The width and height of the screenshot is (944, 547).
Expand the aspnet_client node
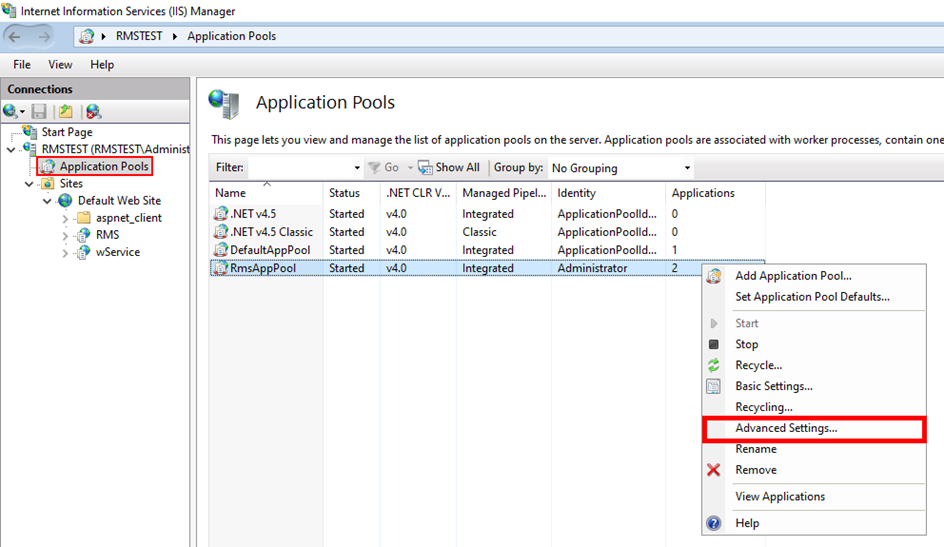point(65,218)
